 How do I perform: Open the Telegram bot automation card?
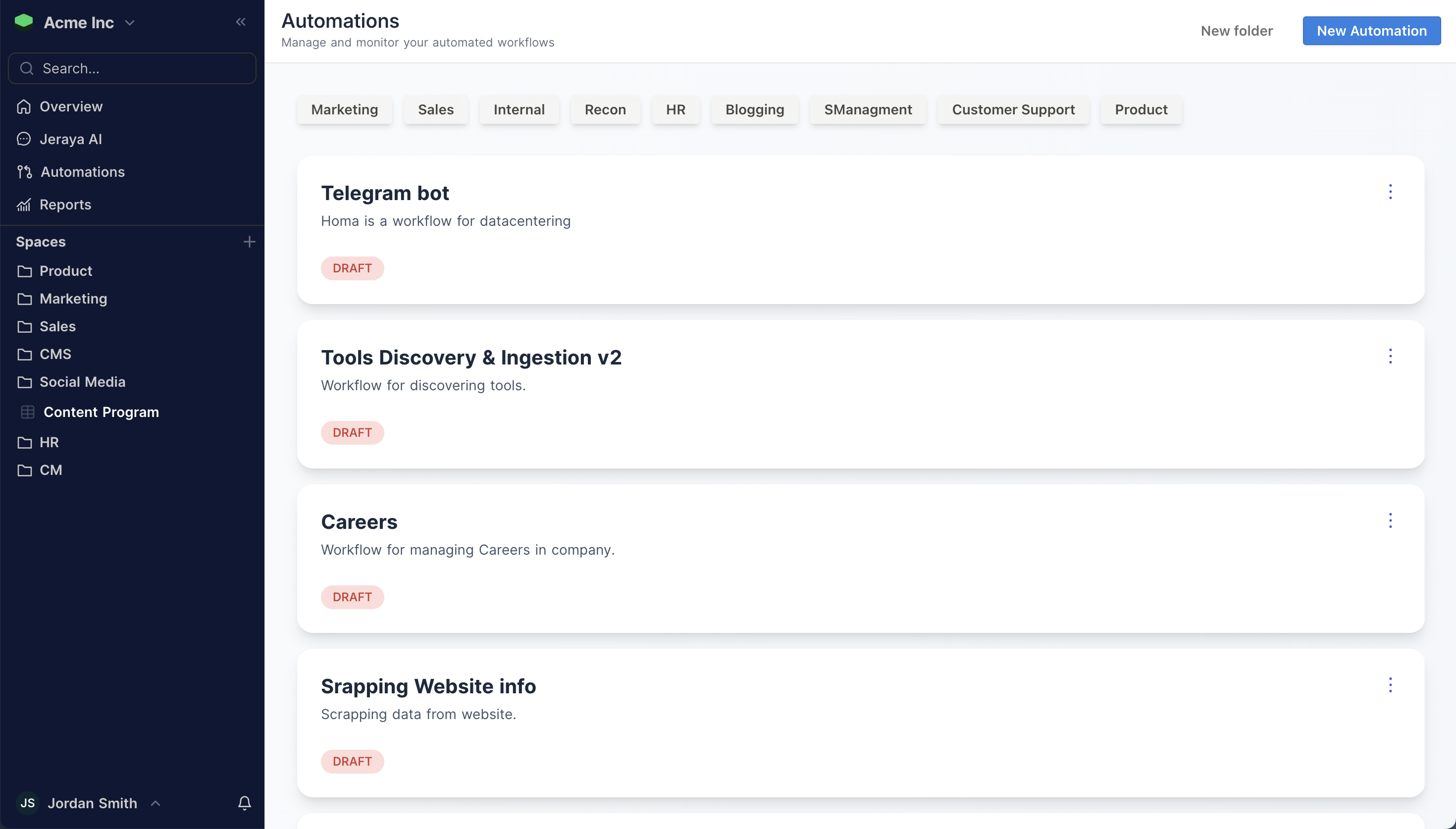(385, 194)
